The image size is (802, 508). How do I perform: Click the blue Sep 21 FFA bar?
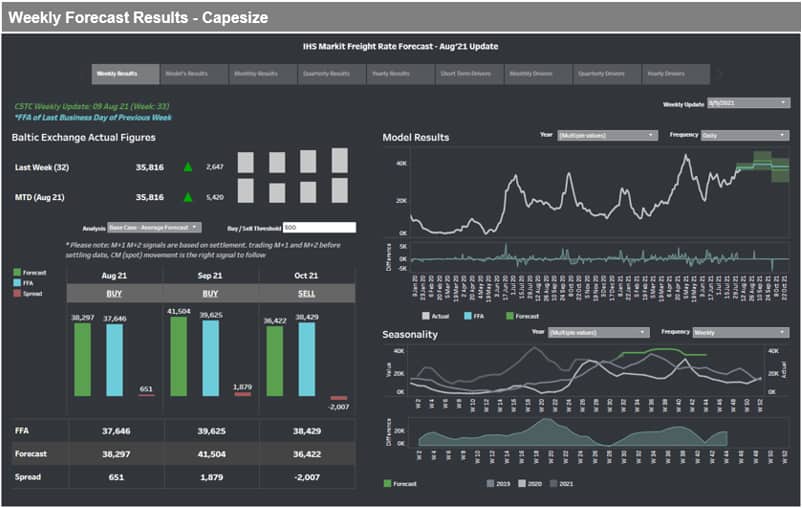(x=210, y=357)
